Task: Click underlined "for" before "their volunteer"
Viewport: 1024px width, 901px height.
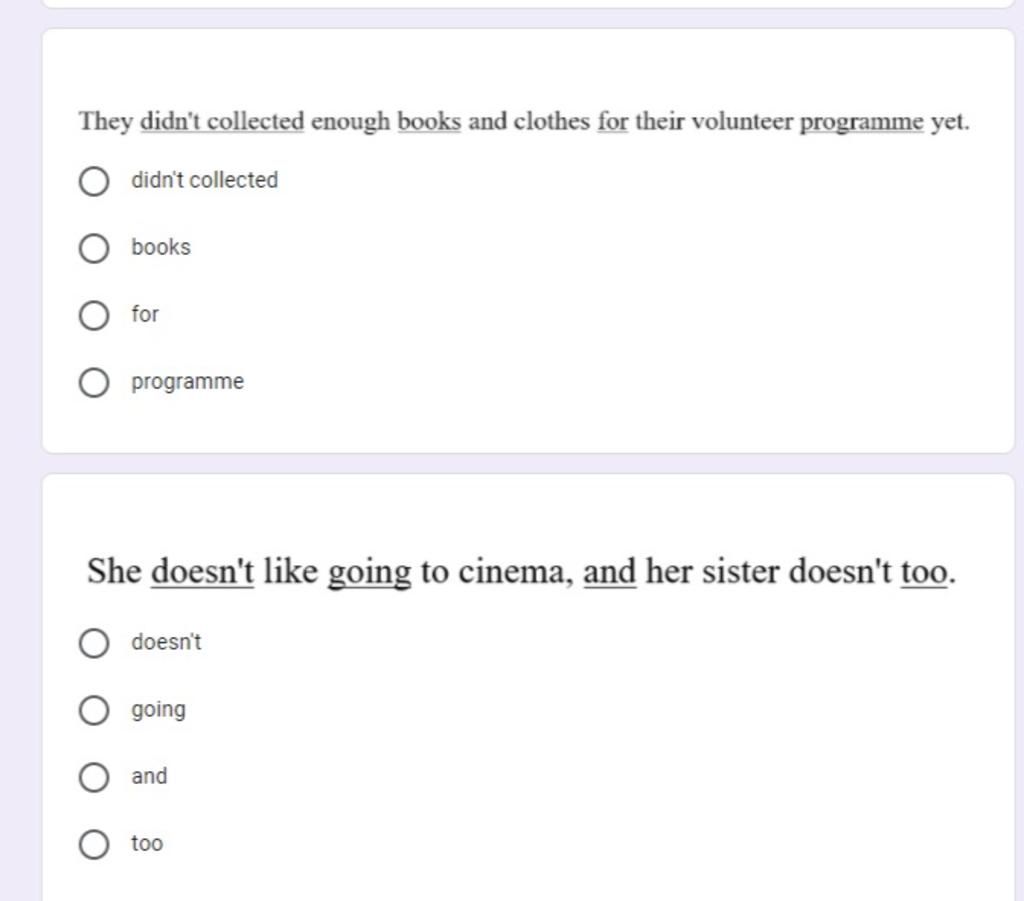Action: [x=613, y=121]
